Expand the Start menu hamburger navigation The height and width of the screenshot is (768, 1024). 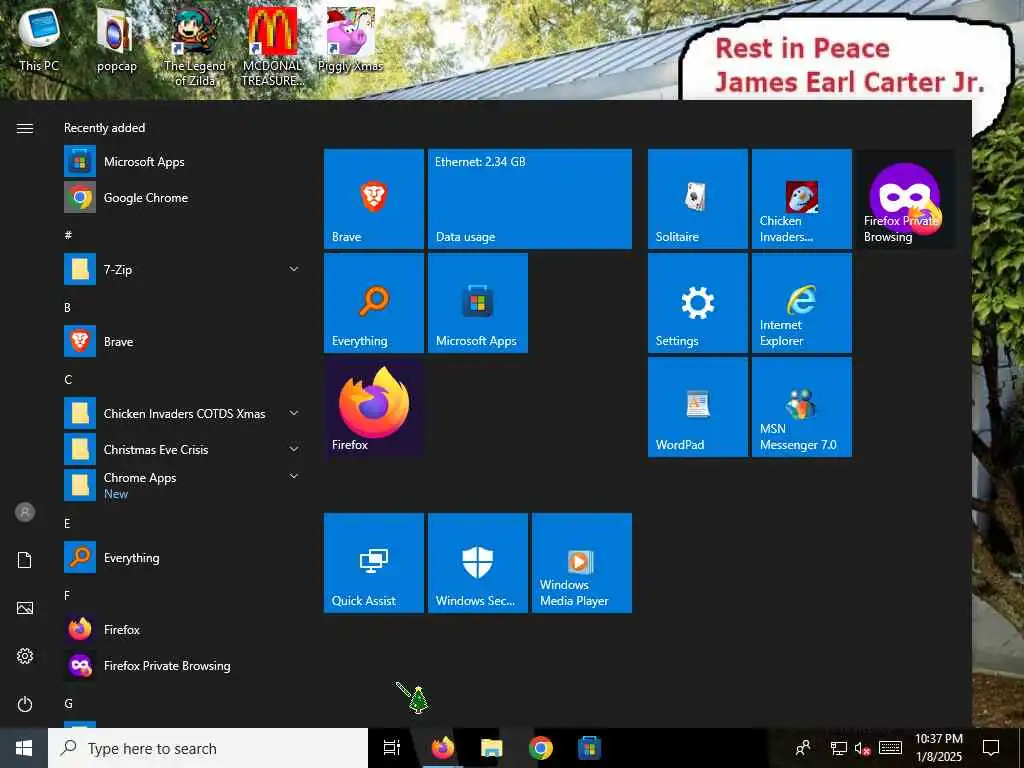pyautogui.click(x=25, y=128)
